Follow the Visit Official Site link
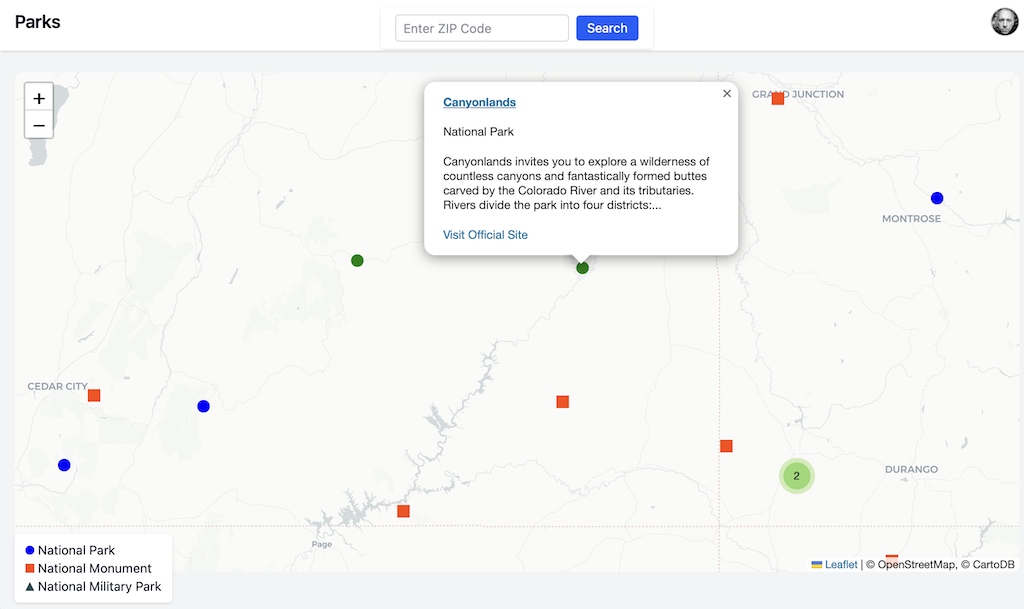The height and width of the screenshot is (609, 1024). click(x=485, y=235)
